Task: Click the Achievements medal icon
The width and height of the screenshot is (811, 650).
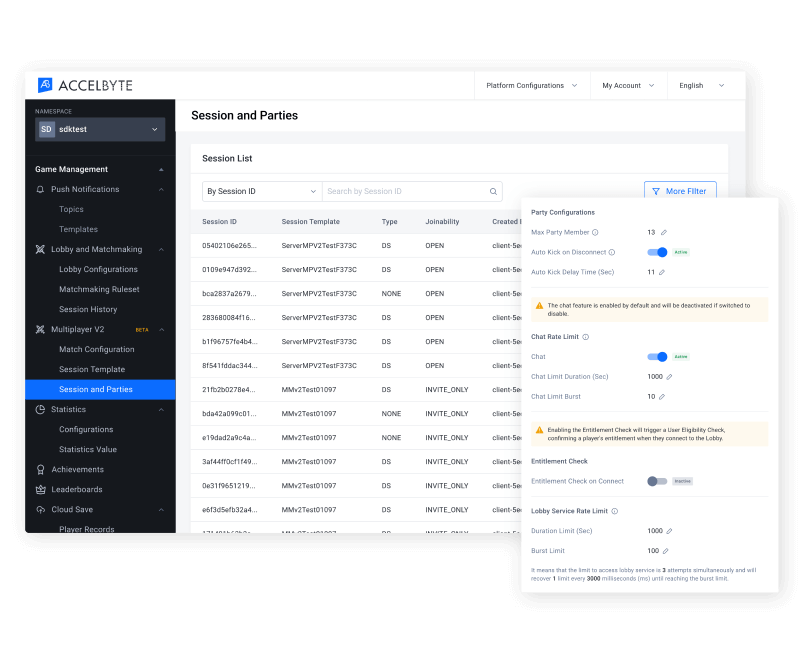Action: point(40,470)
